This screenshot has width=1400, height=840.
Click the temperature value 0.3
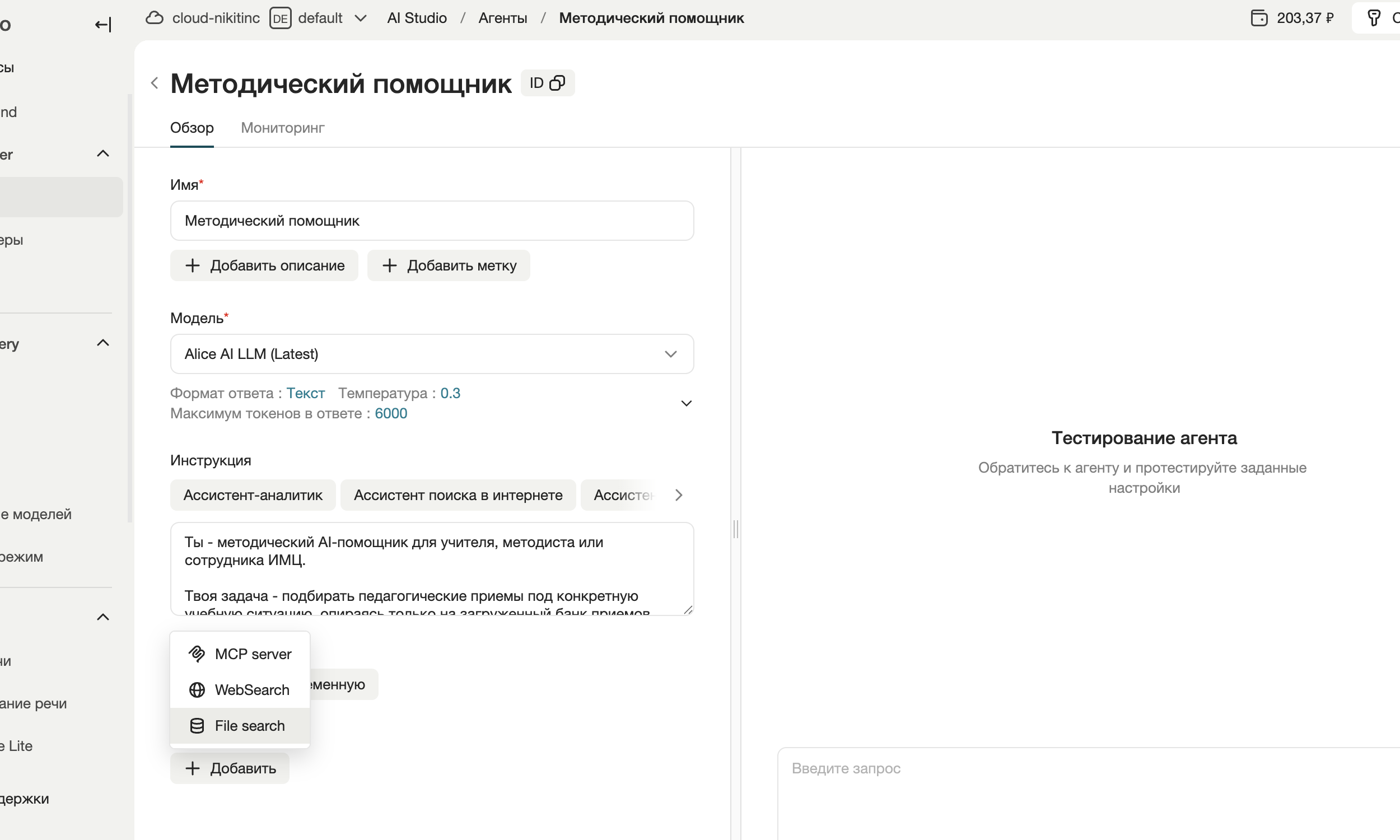tap(450, 393)
